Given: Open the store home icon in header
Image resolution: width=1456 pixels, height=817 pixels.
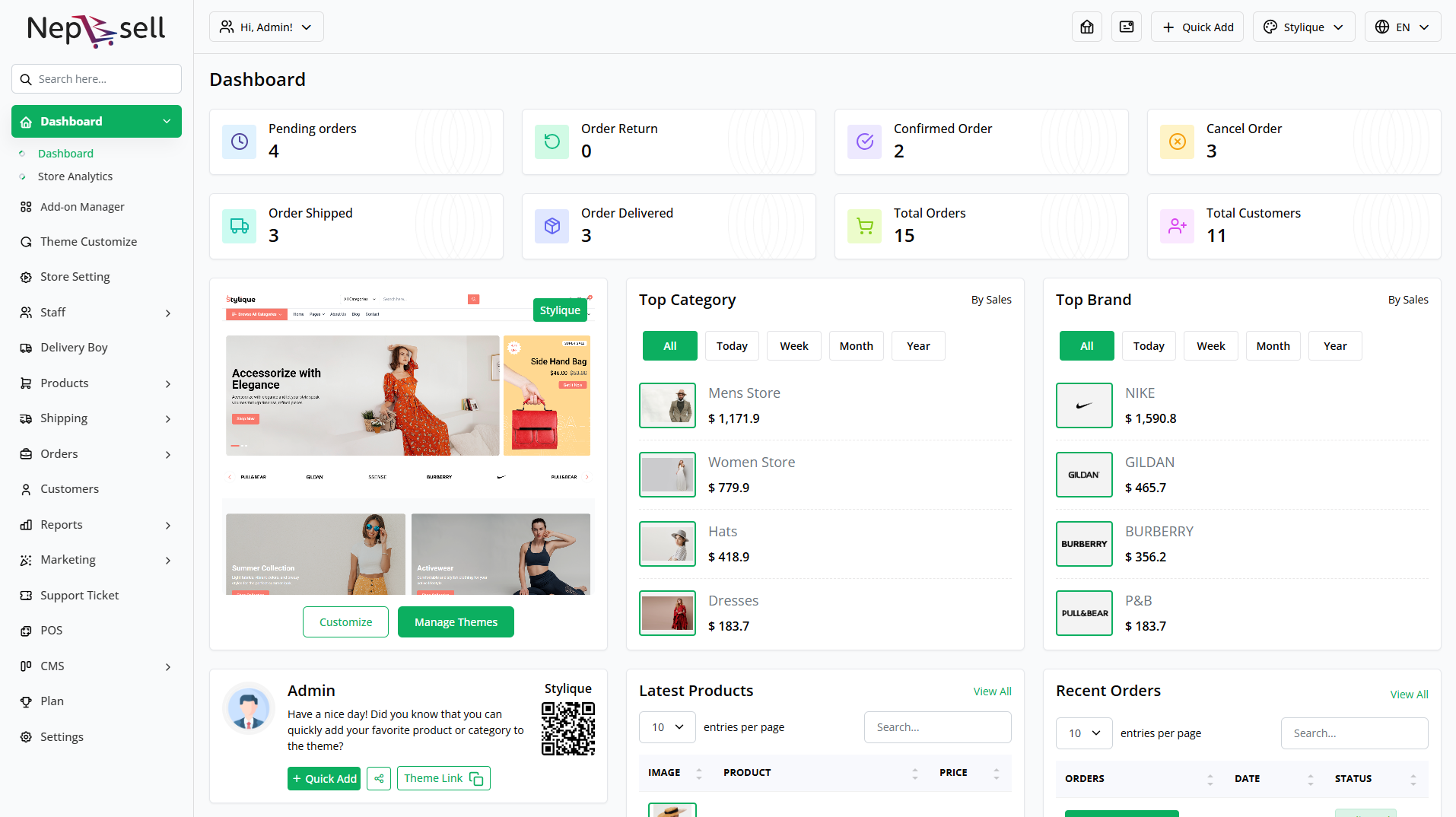Looking at the screenshot, I should coord(1087,27).
